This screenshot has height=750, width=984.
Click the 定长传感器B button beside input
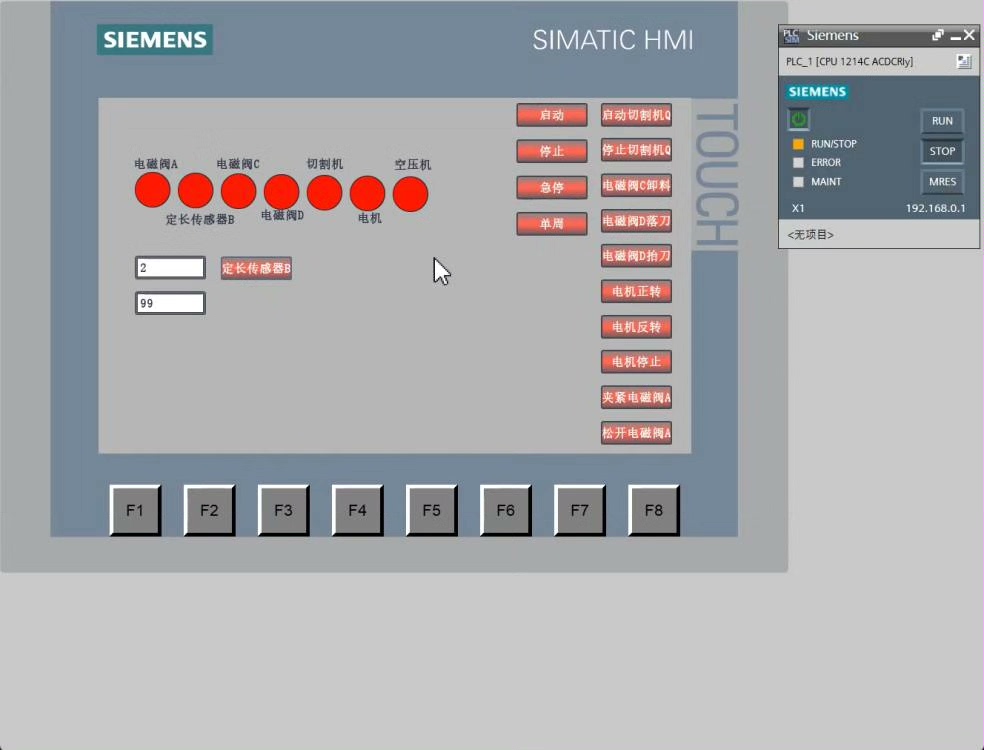tap(256, 269)
